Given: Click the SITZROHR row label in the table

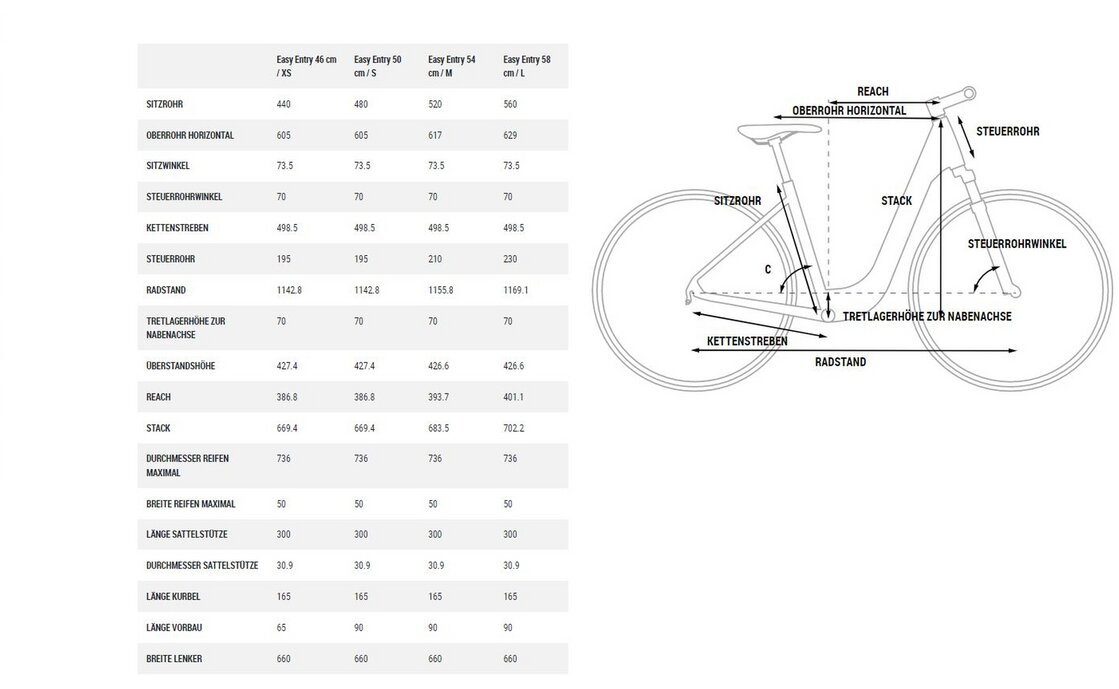Looking at the screenshot, I should point(167,104).
